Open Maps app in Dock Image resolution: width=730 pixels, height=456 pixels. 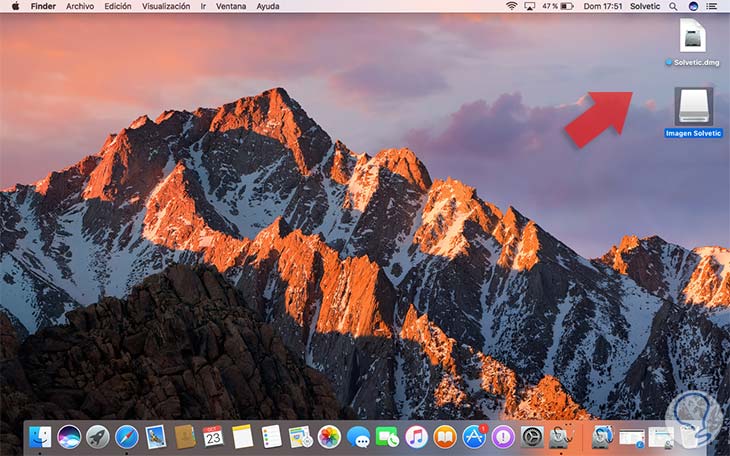[x=300, y=437]
